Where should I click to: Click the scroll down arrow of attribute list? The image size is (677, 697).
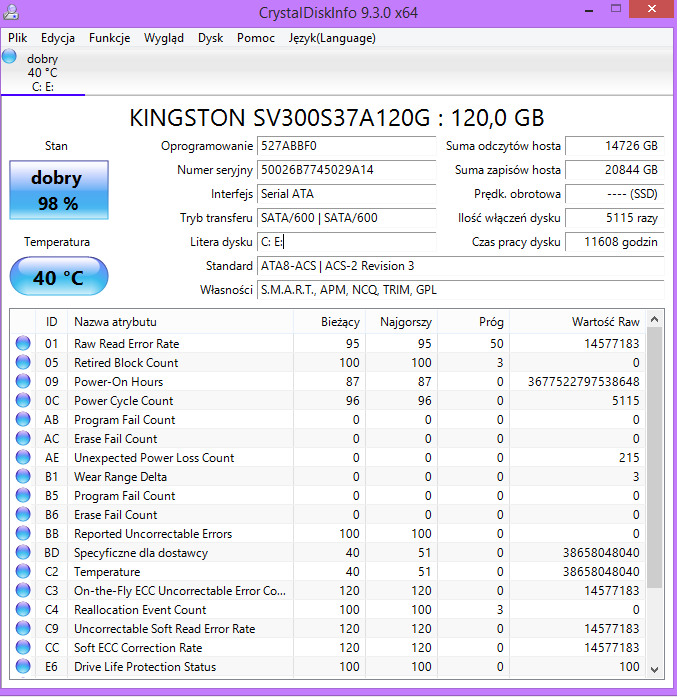(654, 669)
